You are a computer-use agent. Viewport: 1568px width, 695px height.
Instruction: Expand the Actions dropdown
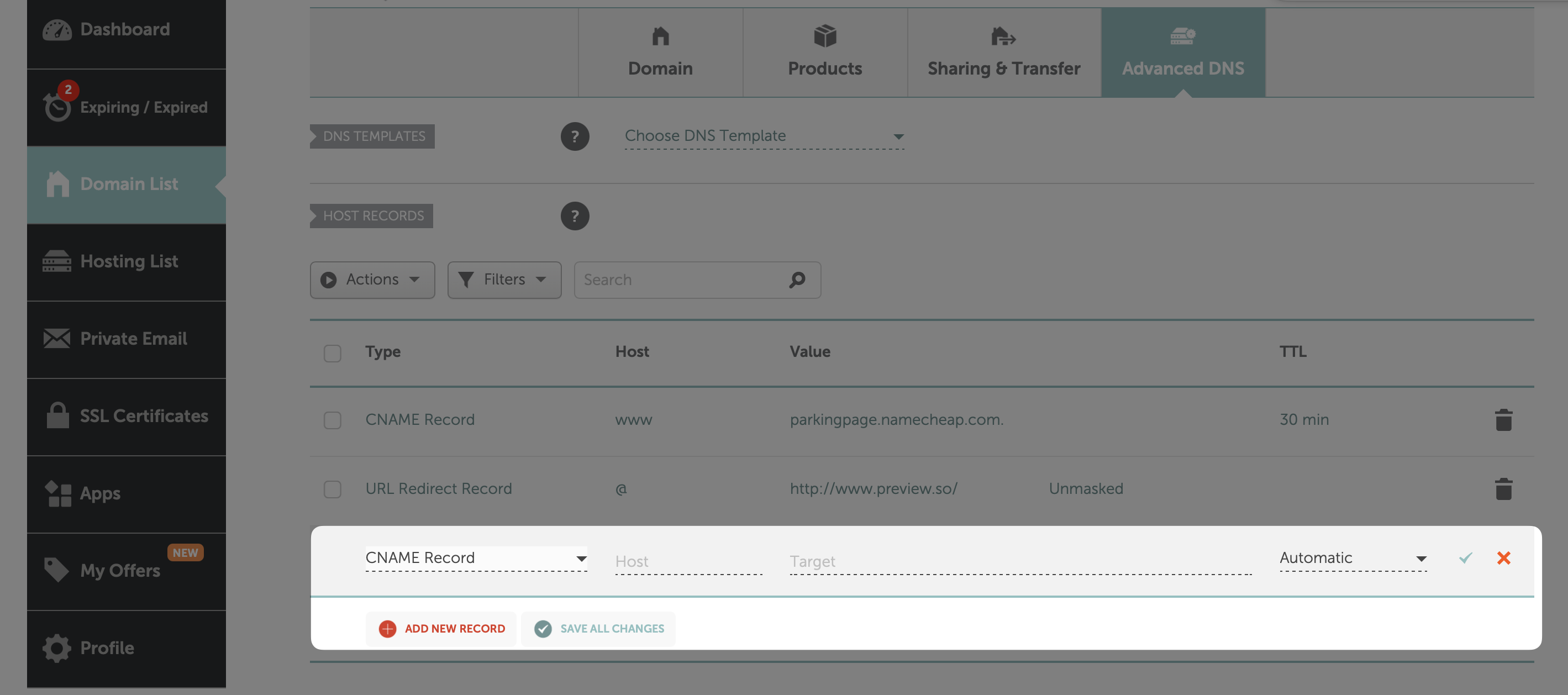pos(372,280)
